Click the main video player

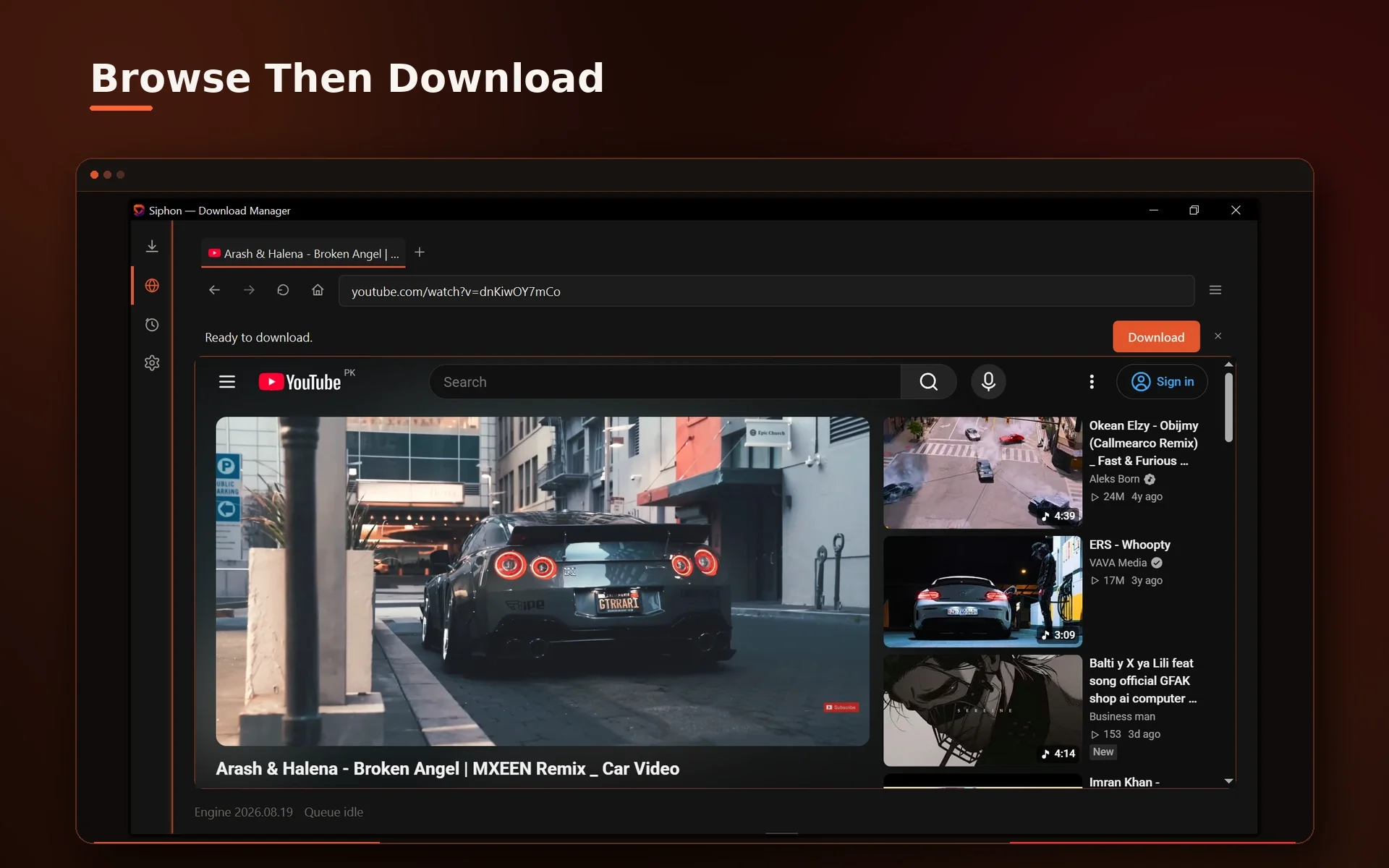543,581
